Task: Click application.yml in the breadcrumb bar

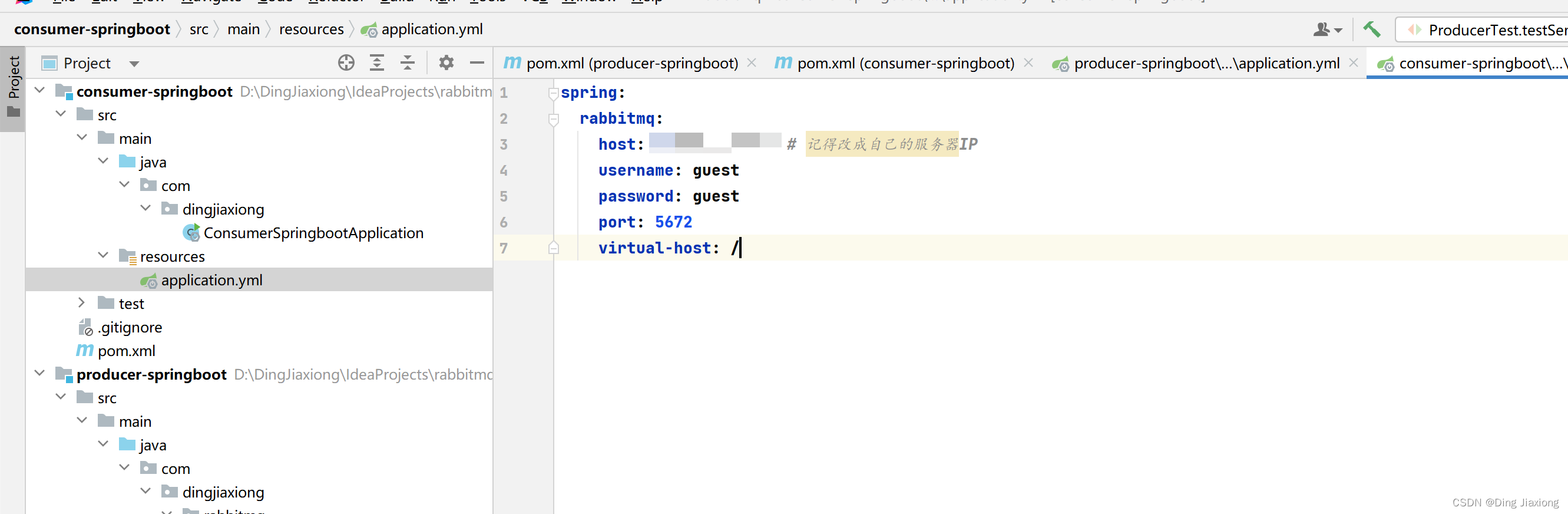Action: [422, 29]
